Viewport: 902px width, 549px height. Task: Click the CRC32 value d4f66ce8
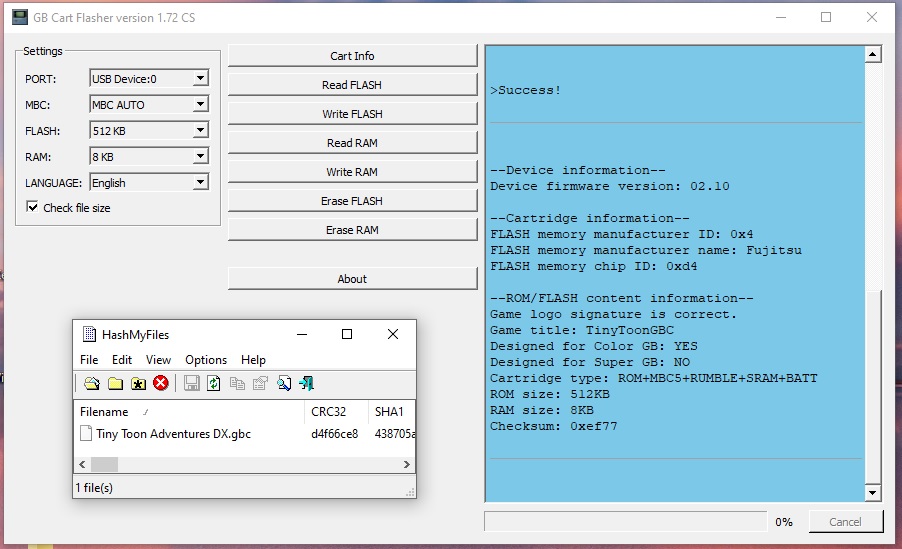[334, 434]
